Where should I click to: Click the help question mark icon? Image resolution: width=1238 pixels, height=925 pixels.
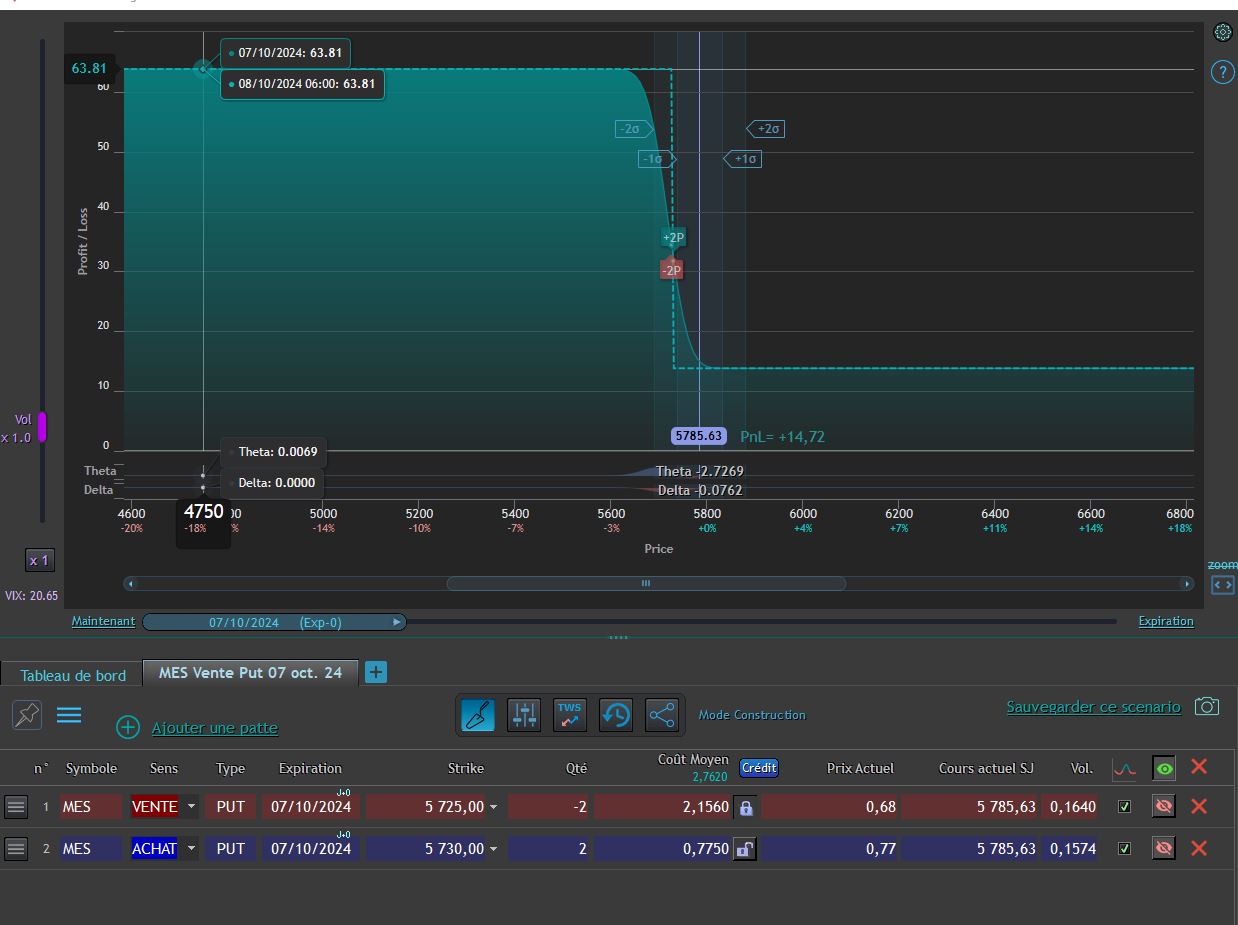pyautogui.click(x=1222, y=73)
